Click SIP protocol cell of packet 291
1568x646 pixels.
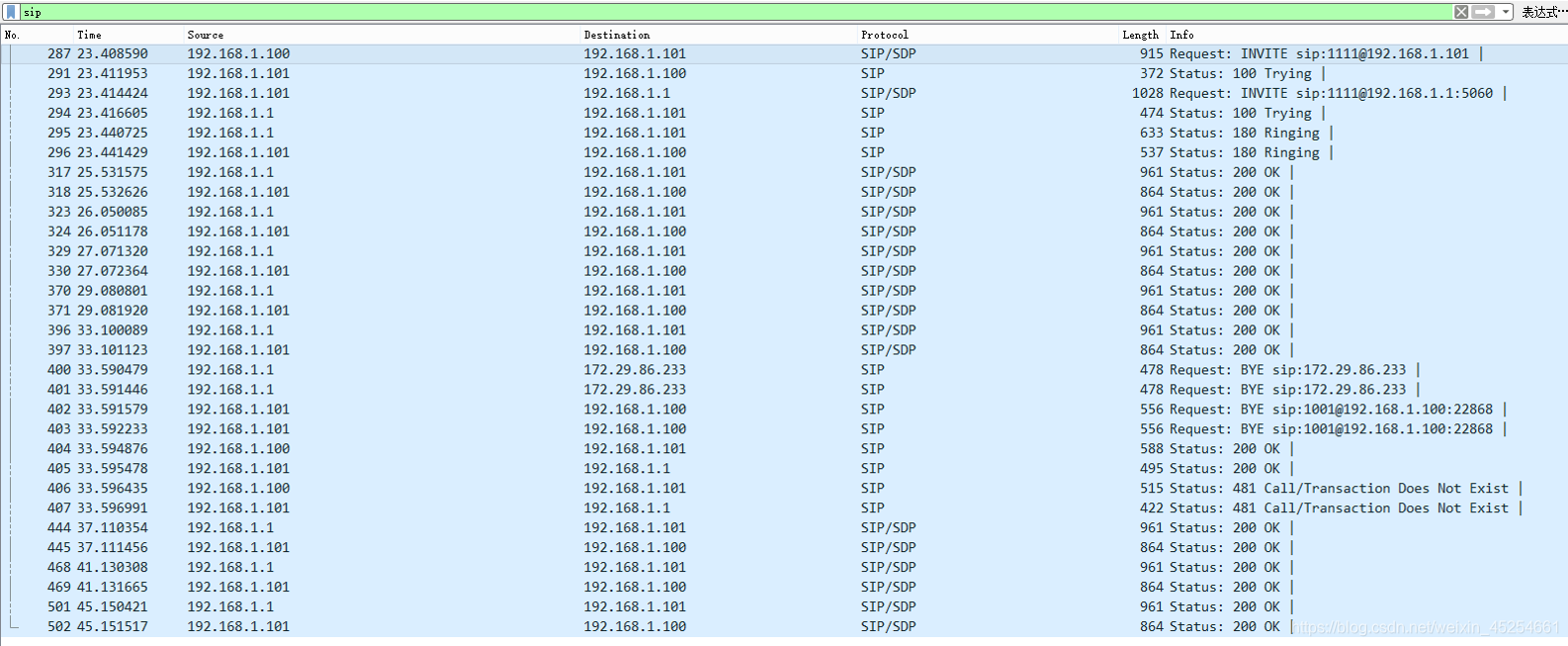coord(872,73)
